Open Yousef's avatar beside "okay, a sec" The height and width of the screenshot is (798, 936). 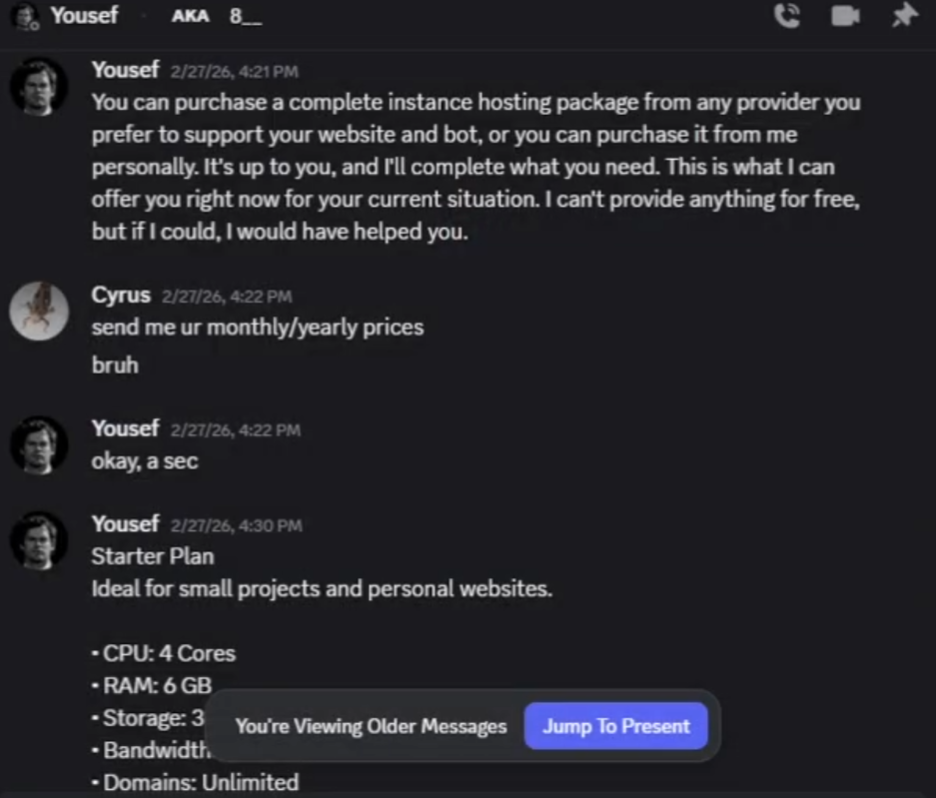tap(39, 445)
